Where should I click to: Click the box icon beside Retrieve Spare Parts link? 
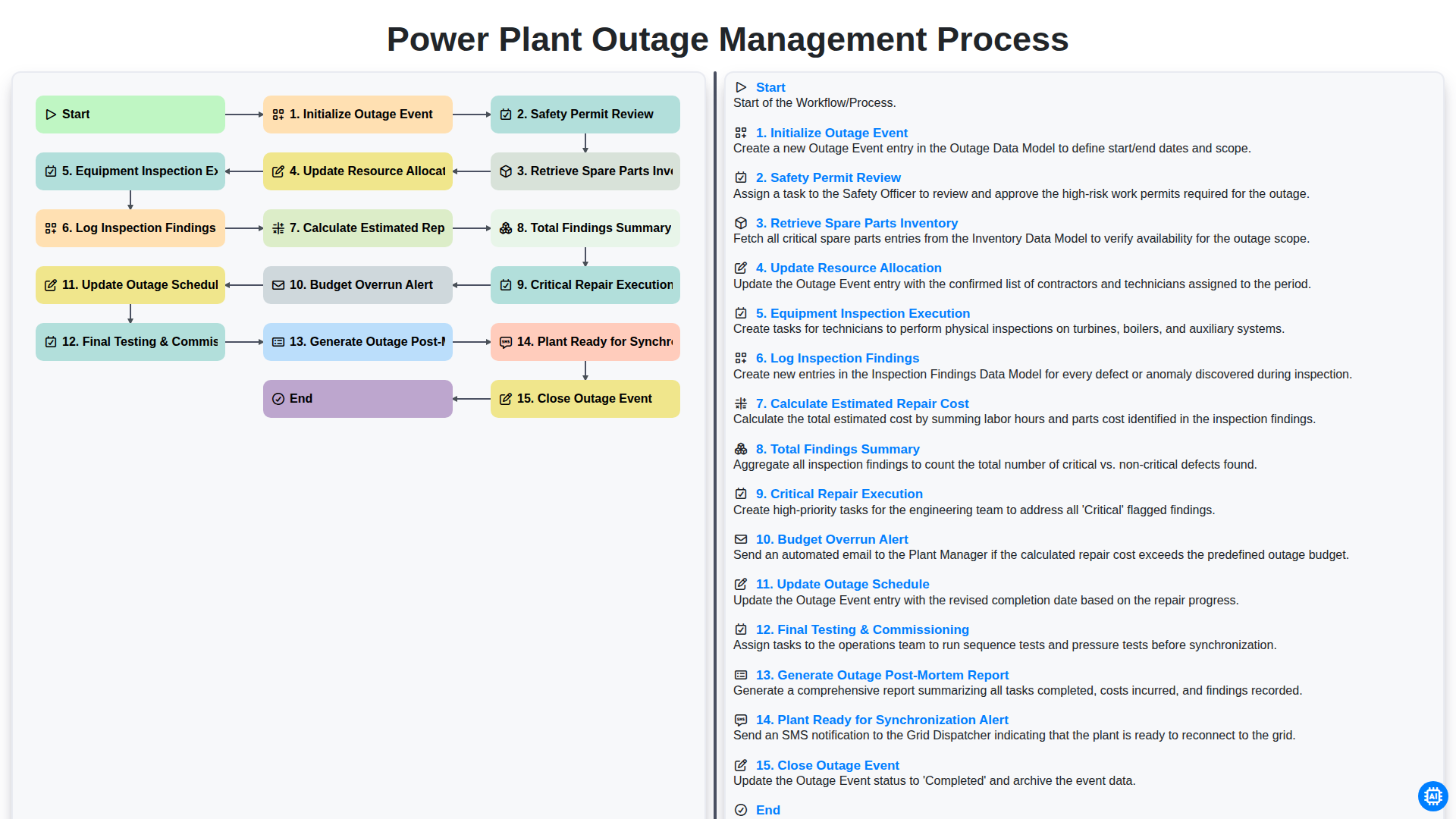(741, 223)
